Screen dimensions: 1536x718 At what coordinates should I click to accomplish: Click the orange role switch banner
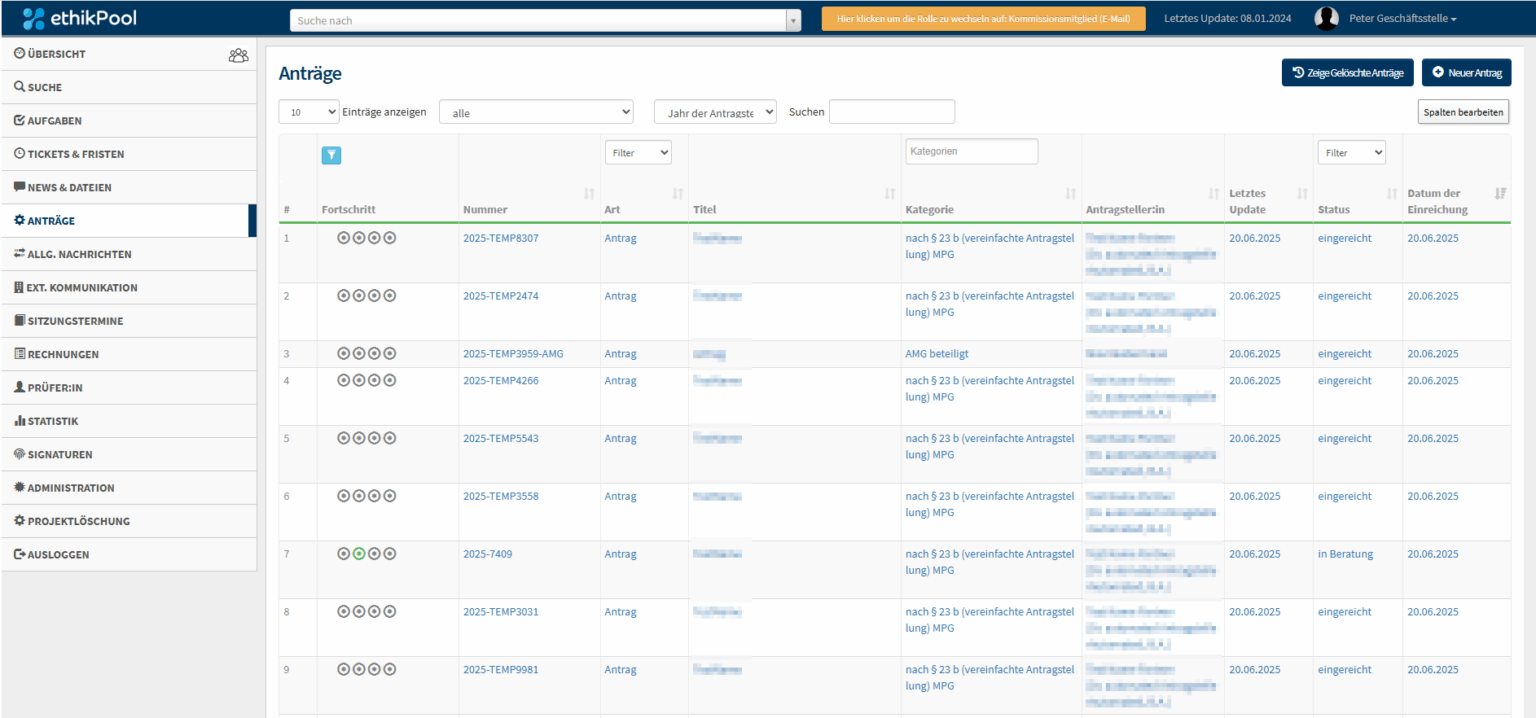point(983,19)
